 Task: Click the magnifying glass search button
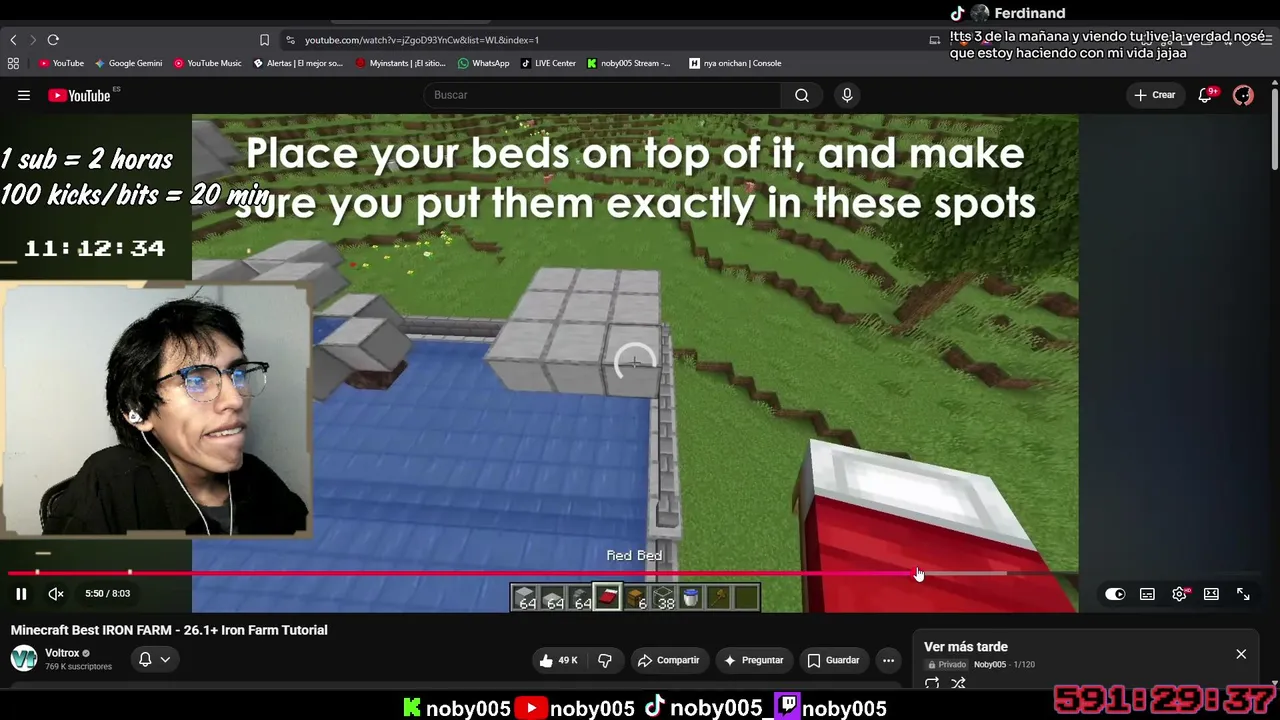click(802, 95)
